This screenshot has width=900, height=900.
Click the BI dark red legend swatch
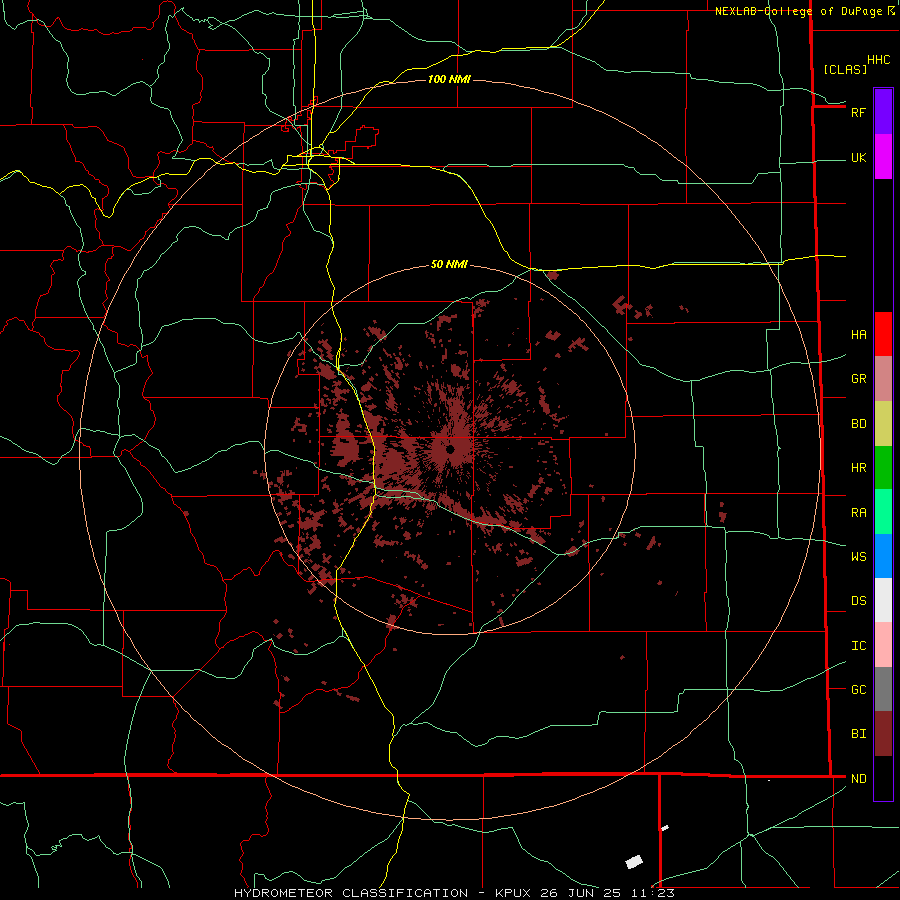883,734
